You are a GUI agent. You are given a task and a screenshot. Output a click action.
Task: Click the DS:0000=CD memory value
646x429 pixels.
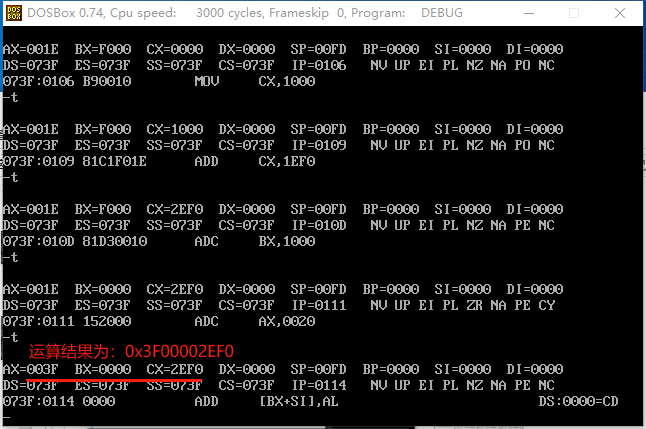578,401
